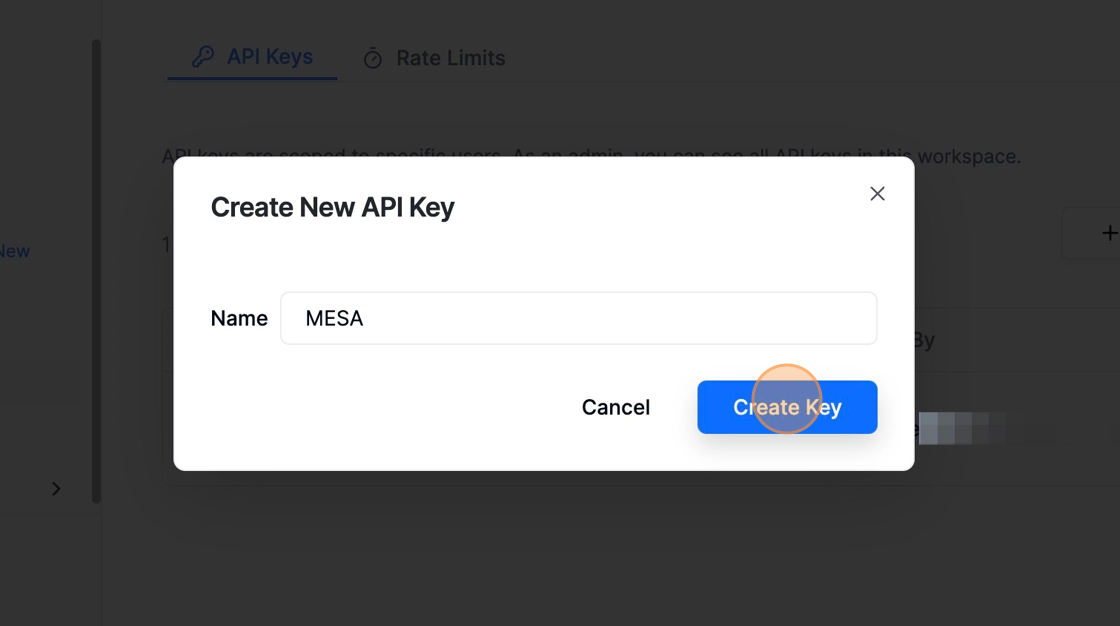Click the partially visible New link
Viewport: 1120px width, 626px height.
14,251
